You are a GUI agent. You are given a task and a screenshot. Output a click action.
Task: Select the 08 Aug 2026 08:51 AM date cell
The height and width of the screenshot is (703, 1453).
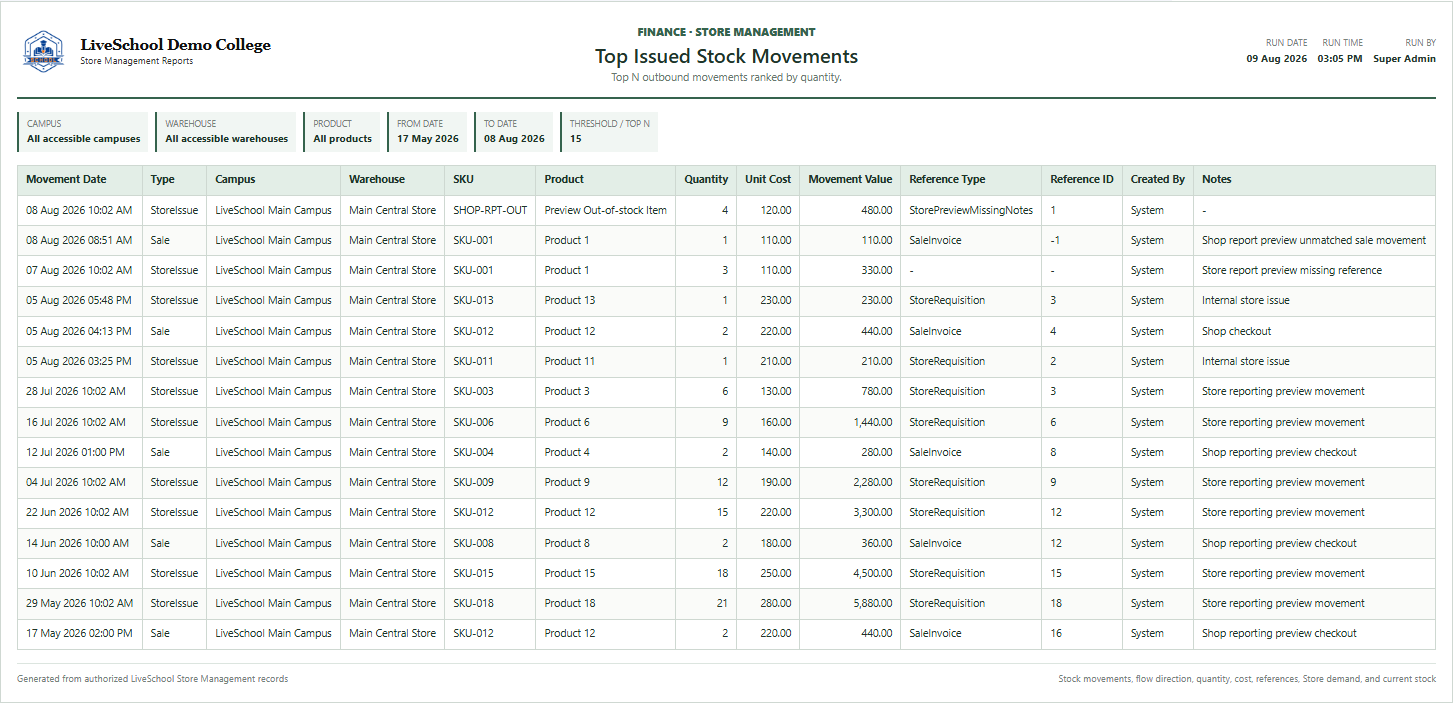click(80, 241)
